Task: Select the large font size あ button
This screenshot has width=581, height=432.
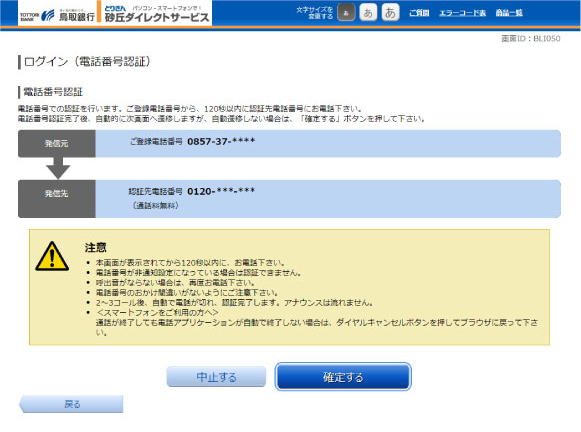Action: click(x=391, y=13)
